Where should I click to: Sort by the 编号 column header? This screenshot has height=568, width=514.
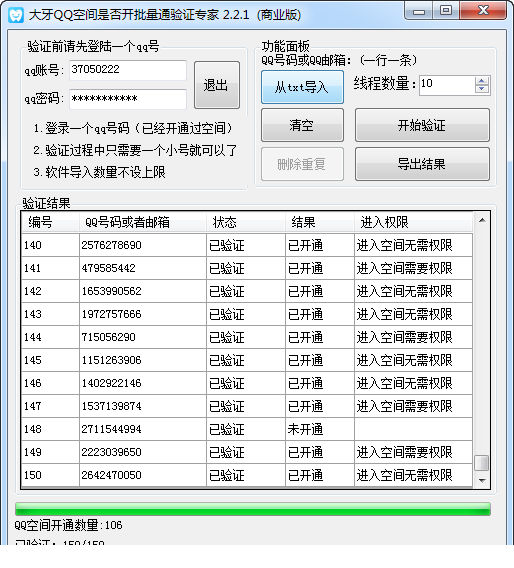pos(50,222)
